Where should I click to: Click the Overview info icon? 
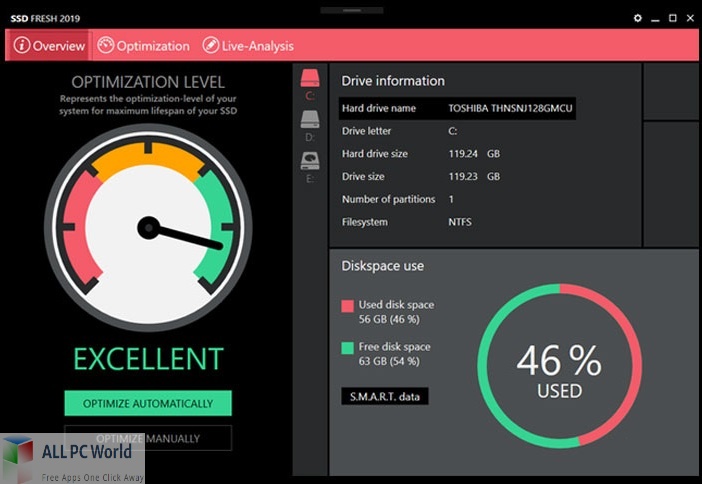click(21, 45)
